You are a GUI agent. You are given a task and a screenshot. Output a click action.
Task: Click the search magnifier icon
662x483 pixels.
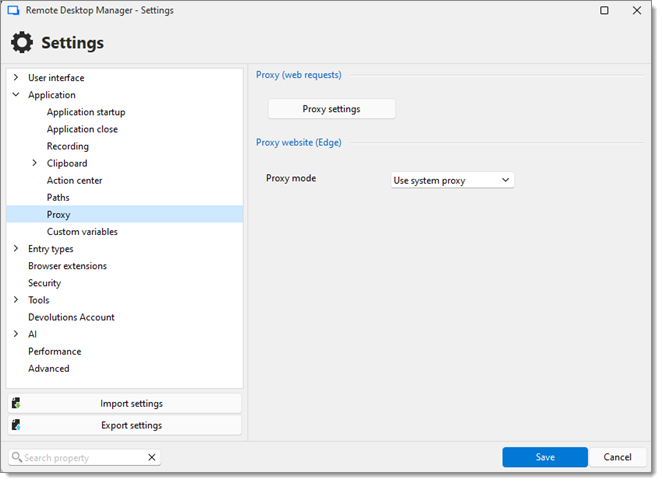[17, 457]
